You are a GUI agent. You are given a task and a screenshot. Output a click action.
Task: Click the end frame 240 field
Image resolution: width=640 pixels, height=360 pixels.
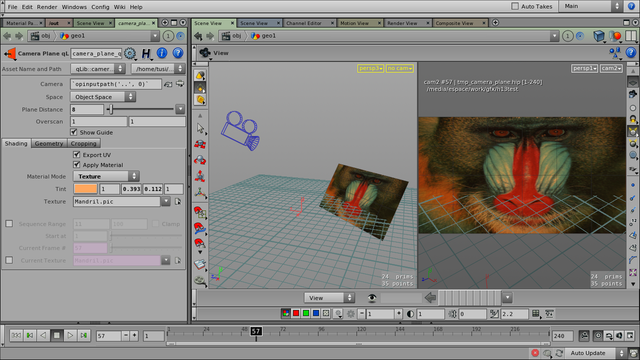(x=562, y=336)
